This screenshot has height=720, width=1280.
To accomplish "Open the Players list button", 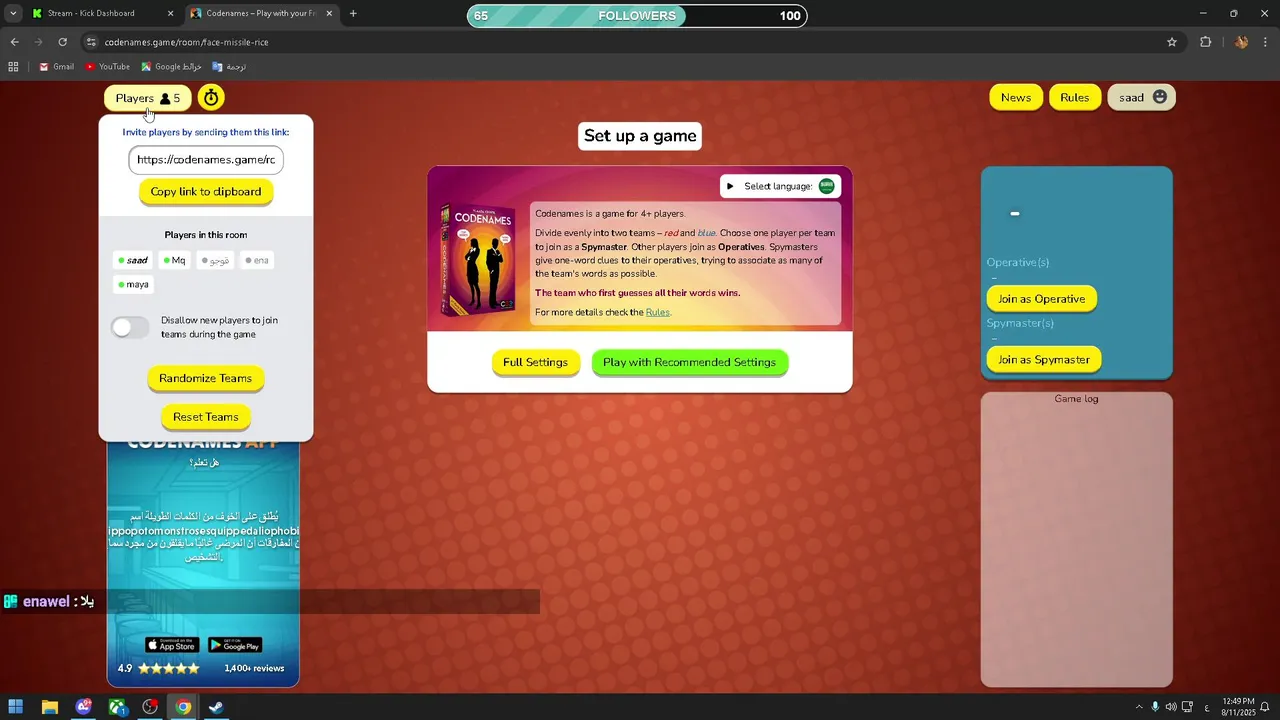I will tap(148, 98).
